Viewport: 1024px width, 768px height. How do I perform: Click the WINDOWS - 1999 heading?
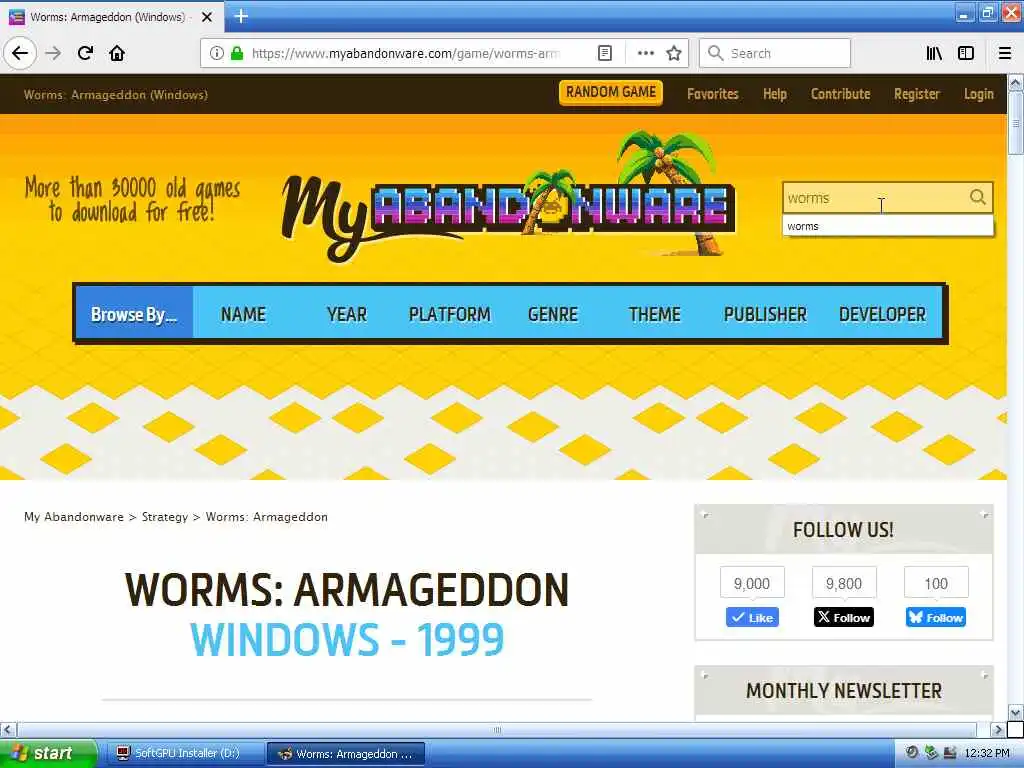click(347, 639)
